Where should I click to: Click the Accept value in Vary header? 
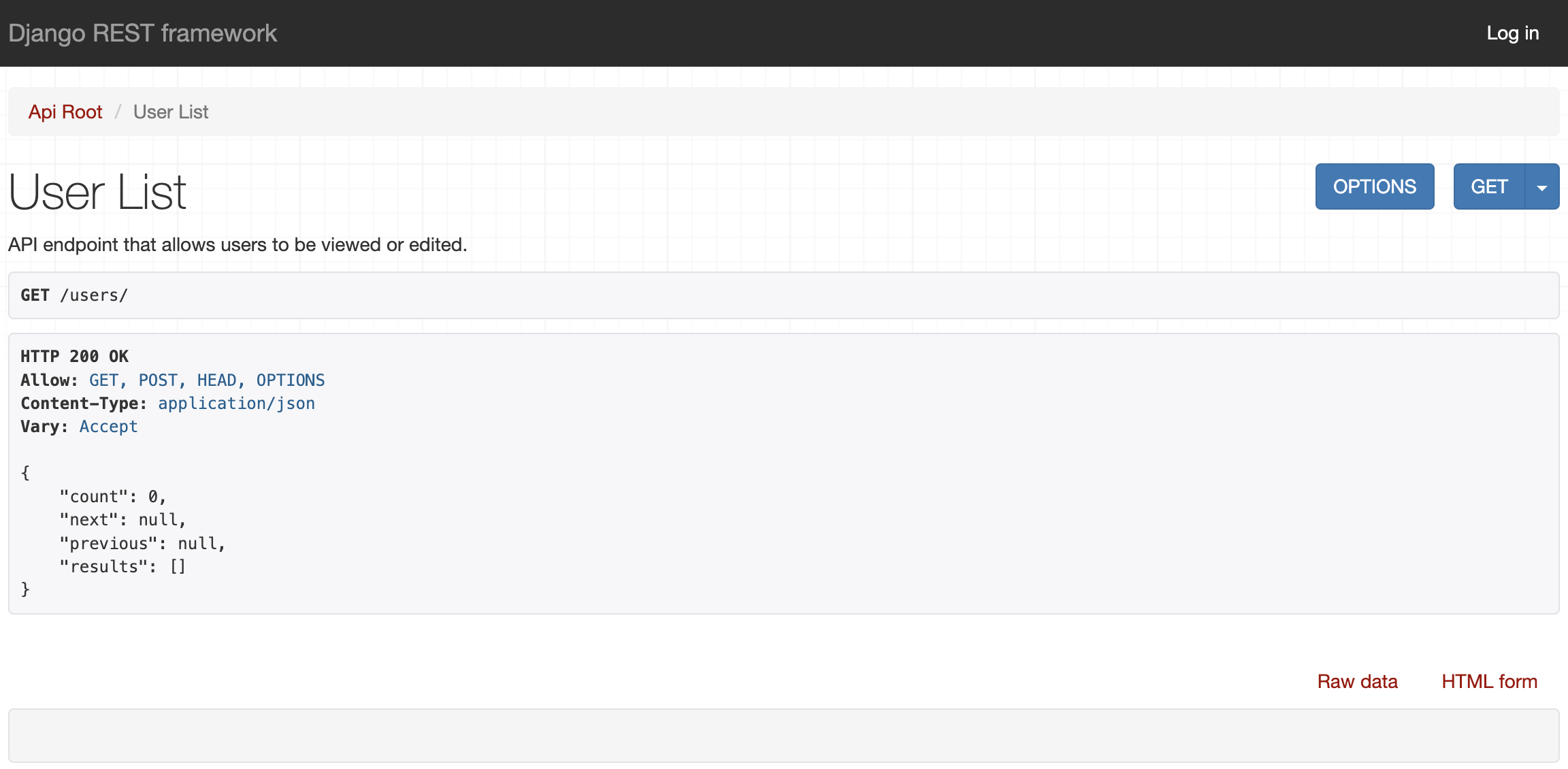point(108,427)
